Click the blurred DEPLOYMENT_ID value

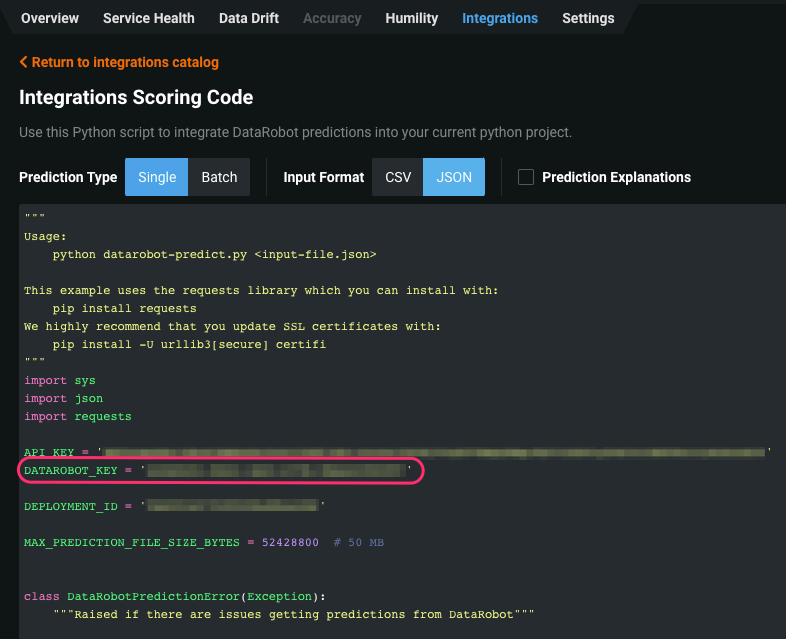point(232,506)
